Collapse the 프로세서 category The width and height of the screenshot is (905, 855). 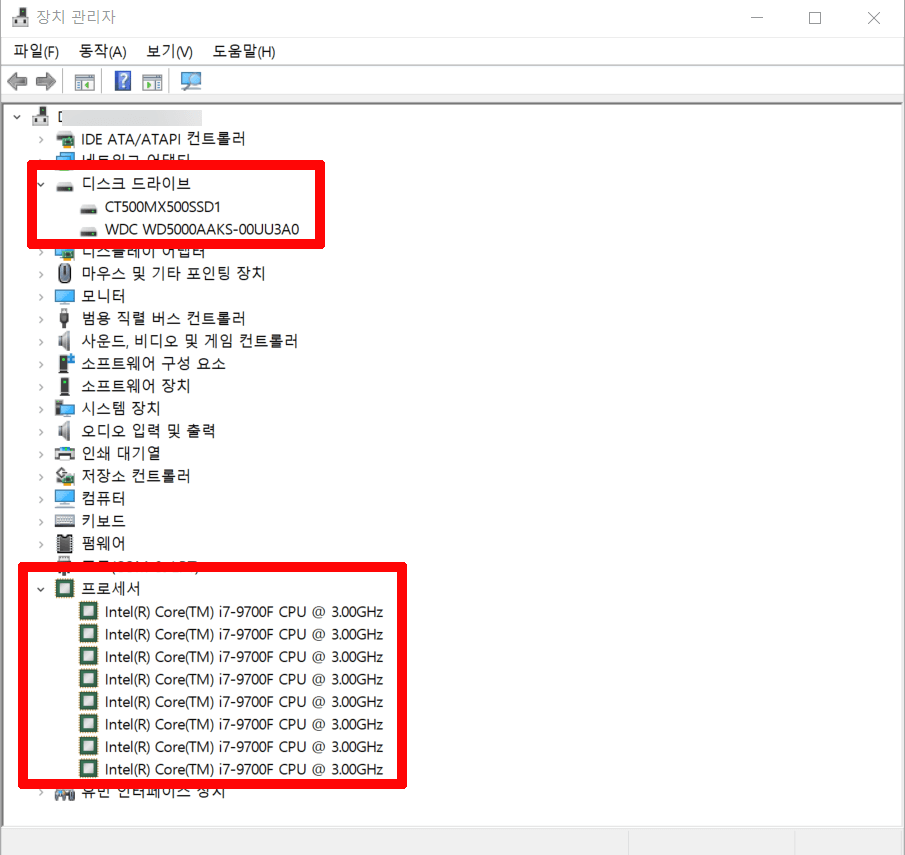point(40,588)
